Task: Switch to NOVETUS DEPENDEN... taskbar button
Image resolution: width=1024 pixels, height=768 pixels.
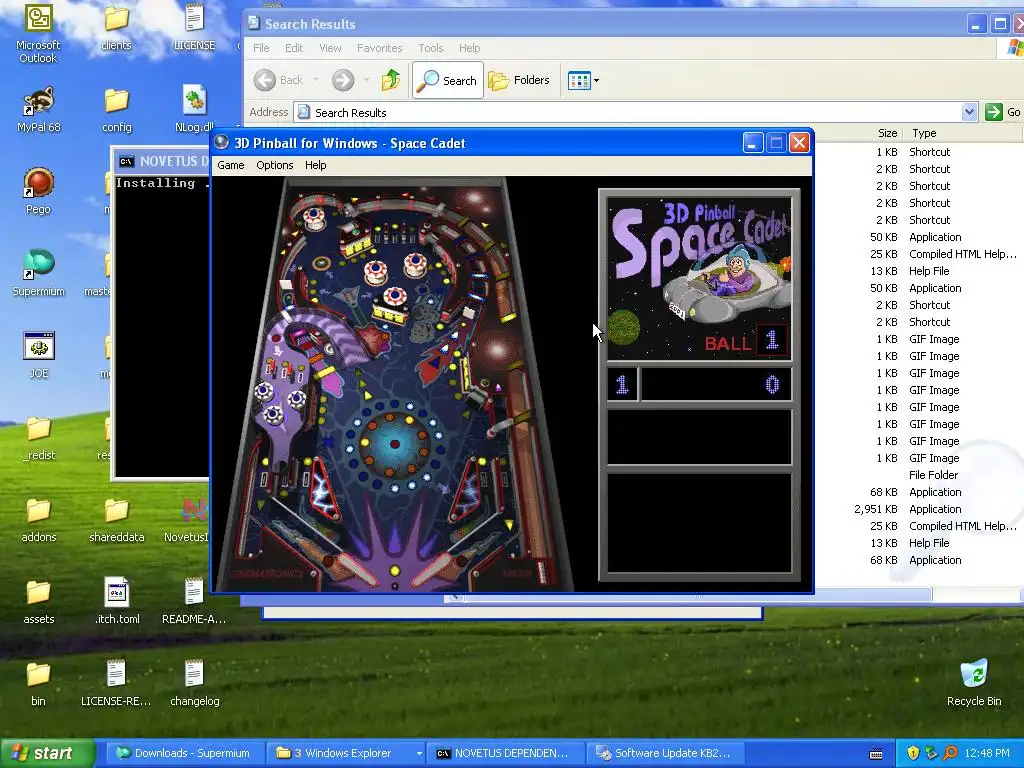Action: click(503, 753)
